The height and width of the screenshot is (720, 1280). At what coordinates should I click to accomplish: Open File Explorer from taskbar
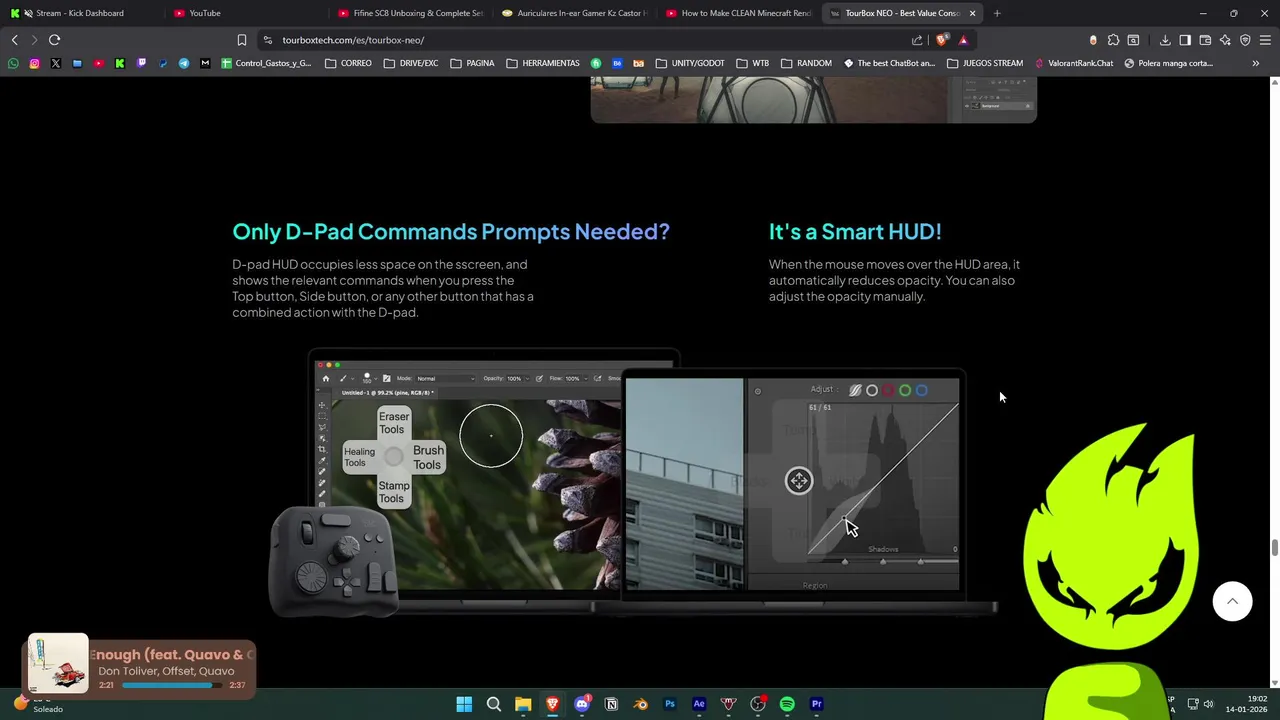point(523,704)
